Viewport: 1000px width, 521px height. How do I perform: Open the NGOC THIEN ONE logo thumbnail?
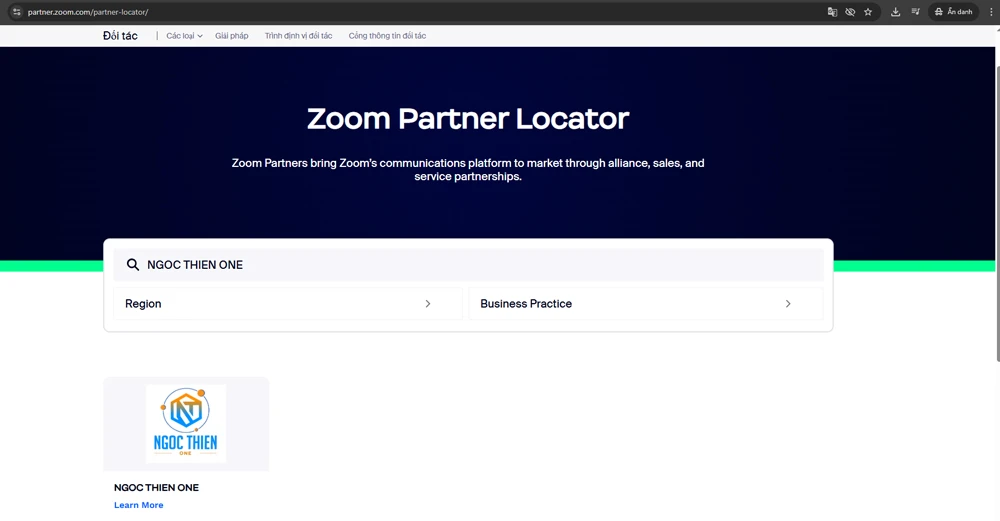click(x=186, y=423)
